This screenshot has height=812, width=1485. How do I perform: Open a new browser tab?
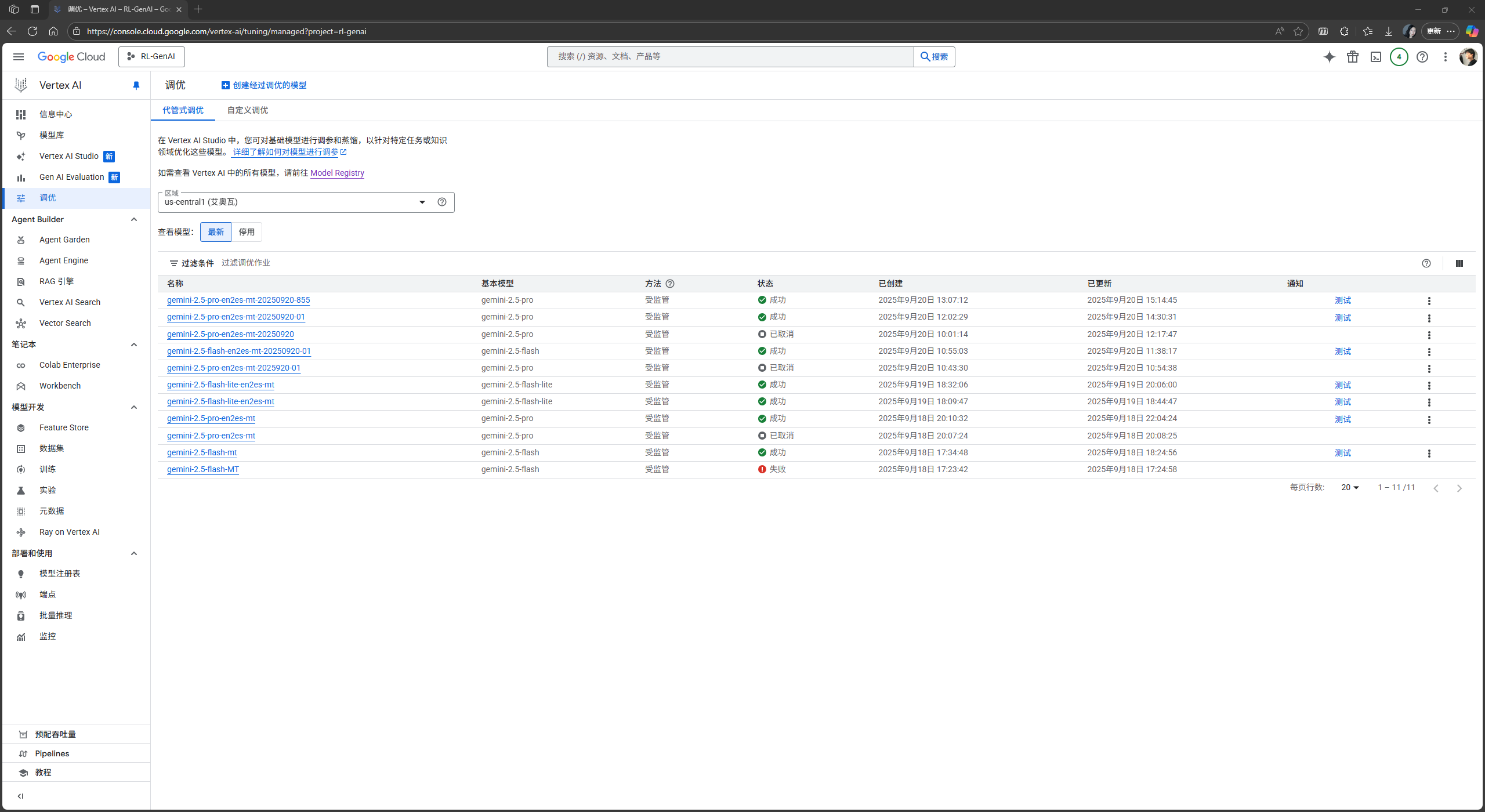[198, 9]
